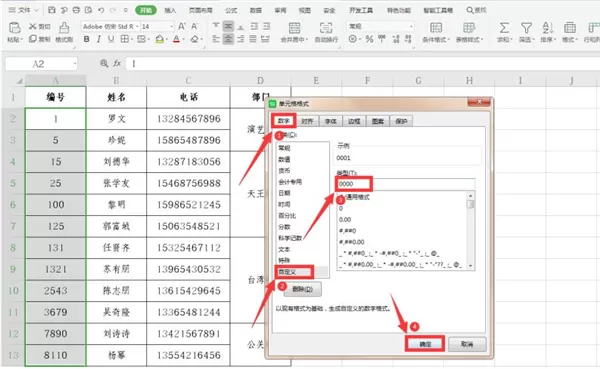Open the 插入 Insert ribbon tab
600x369 pixels.
170,10
